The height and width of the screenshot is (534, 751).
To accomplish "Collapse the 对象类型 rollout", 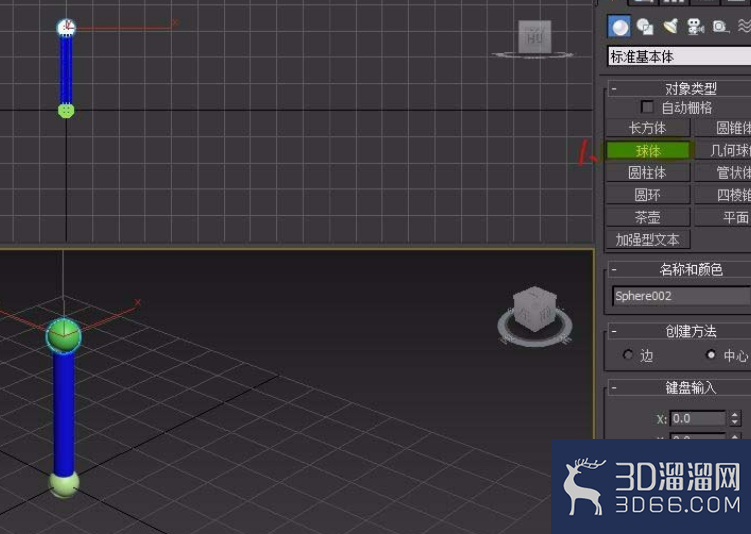I will [614, 89].
